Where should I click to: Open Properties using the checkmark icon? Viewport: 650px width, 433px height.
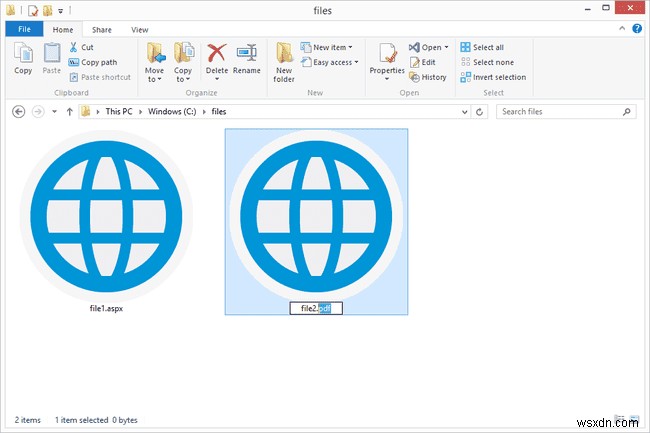click(387, 56)
